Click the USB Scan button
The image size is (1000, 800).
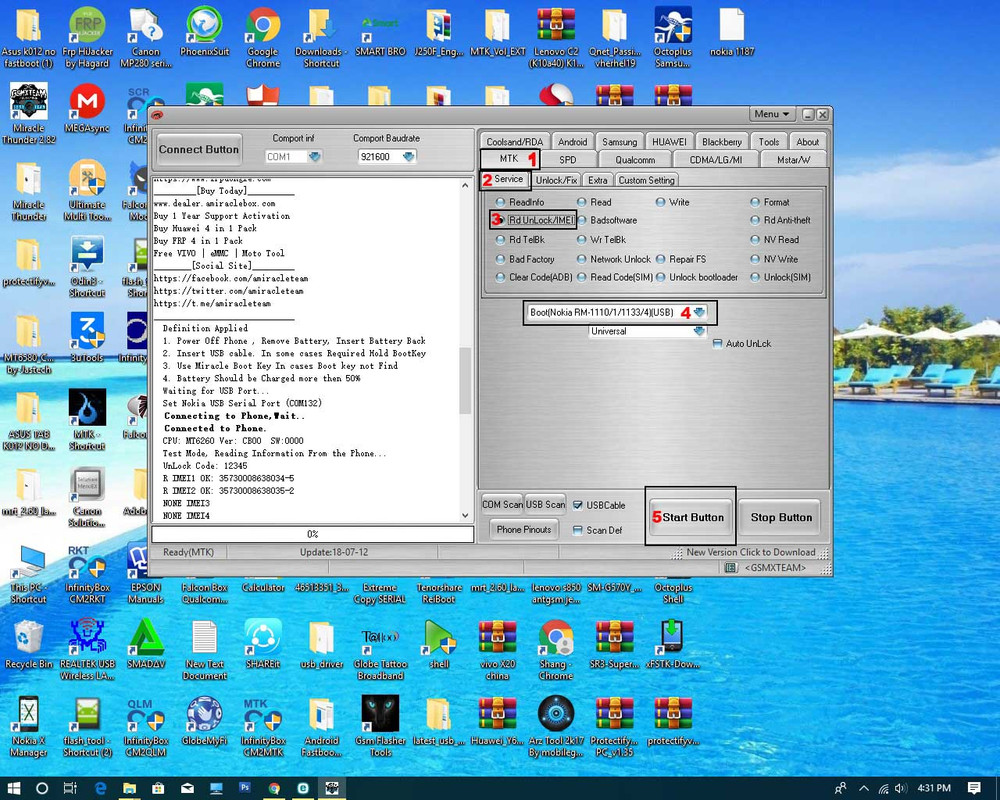(545, 504)
